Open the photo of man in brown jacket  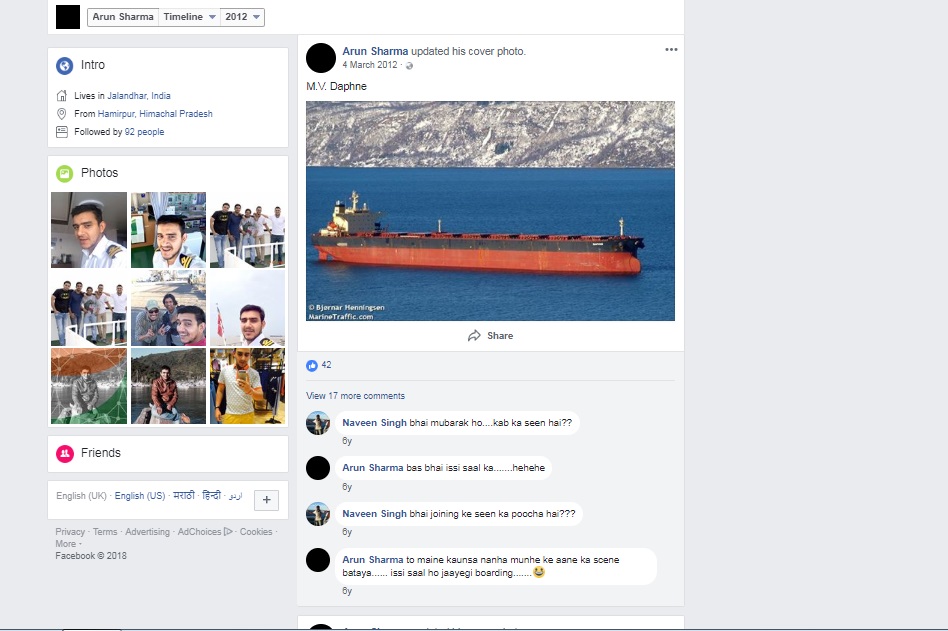tap(168, 386)
